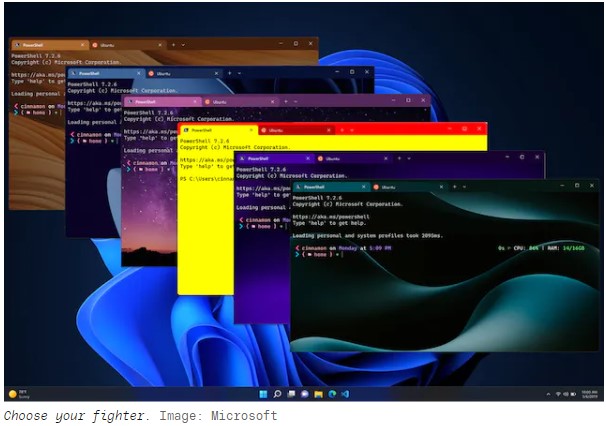Launch Microsoft Edge from the taskbar
This screenshot has height=426, width=606.
click(x=332, y=394)
